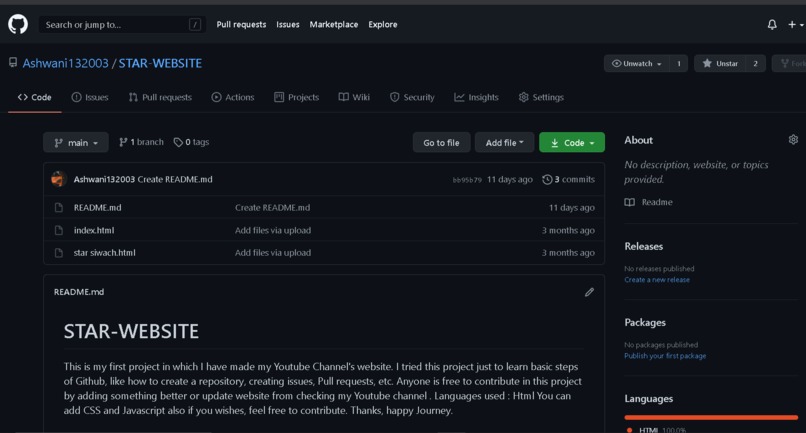
Task: Open README.md row commit message
Action: pyautogui.click(x=272, y=208)
